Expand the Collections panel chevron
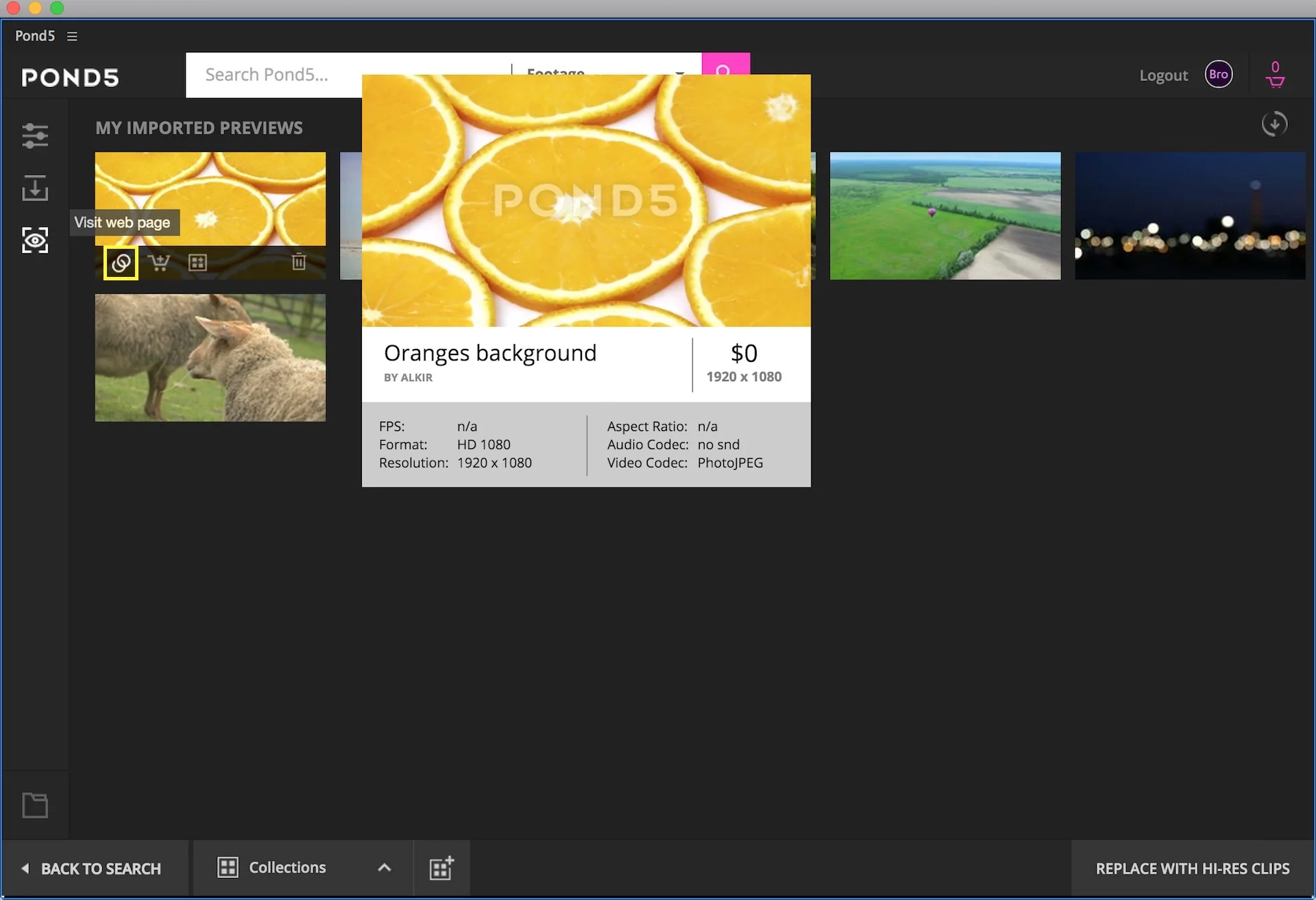1316x900 pixels. (385, 868)
